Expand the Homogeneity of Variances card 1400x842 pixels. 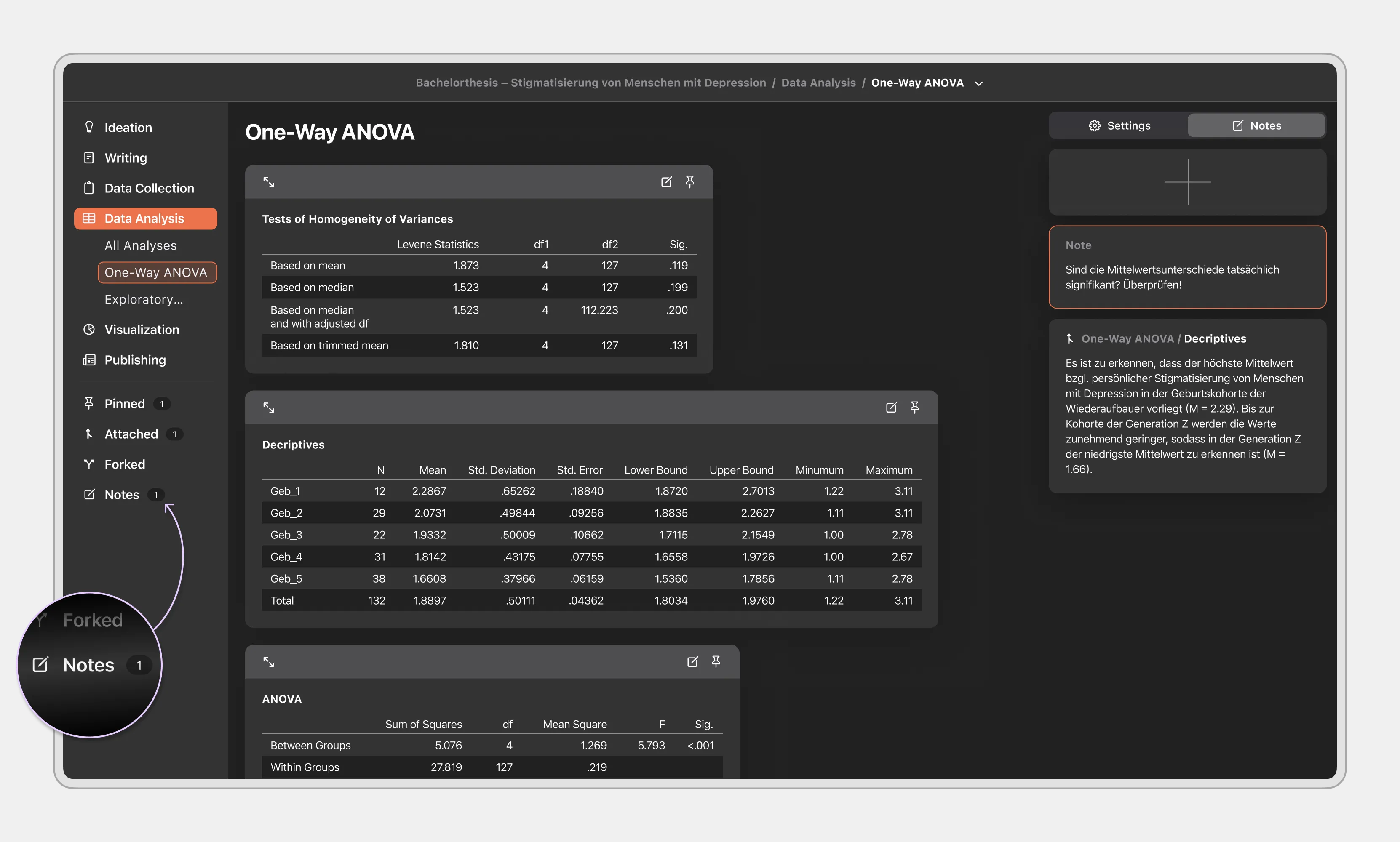pyautogui.click(x=268, y=182)
